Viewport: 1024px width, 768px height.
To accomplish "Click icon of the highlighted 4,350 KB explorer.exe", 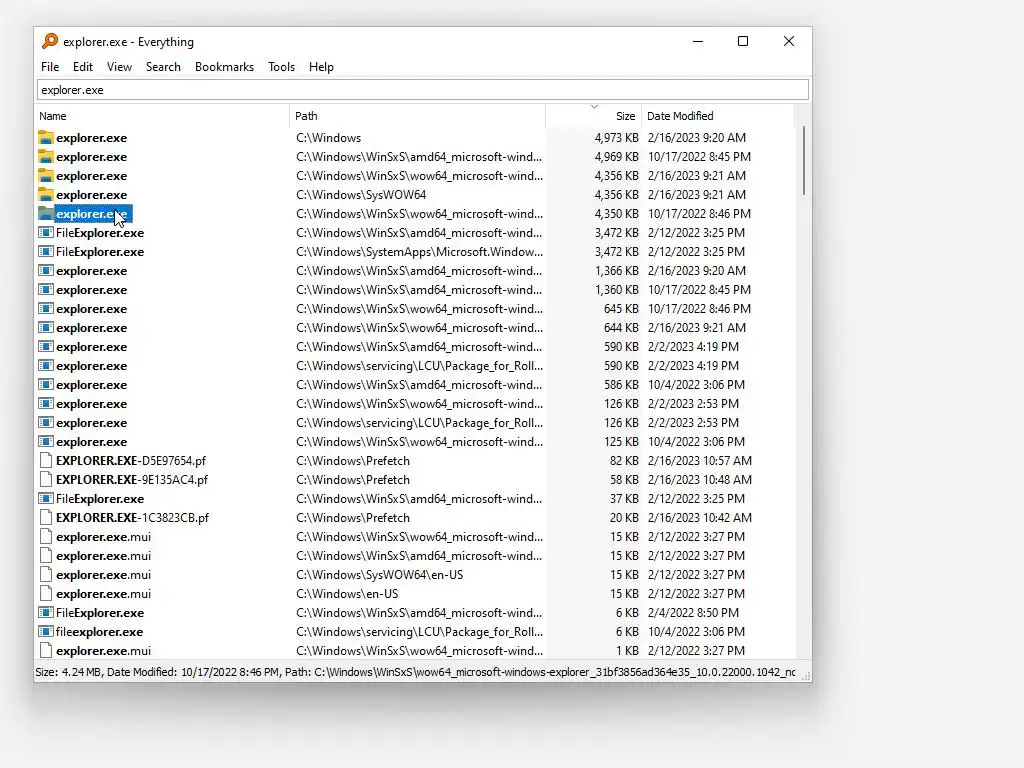I will [x=46, y=214].
